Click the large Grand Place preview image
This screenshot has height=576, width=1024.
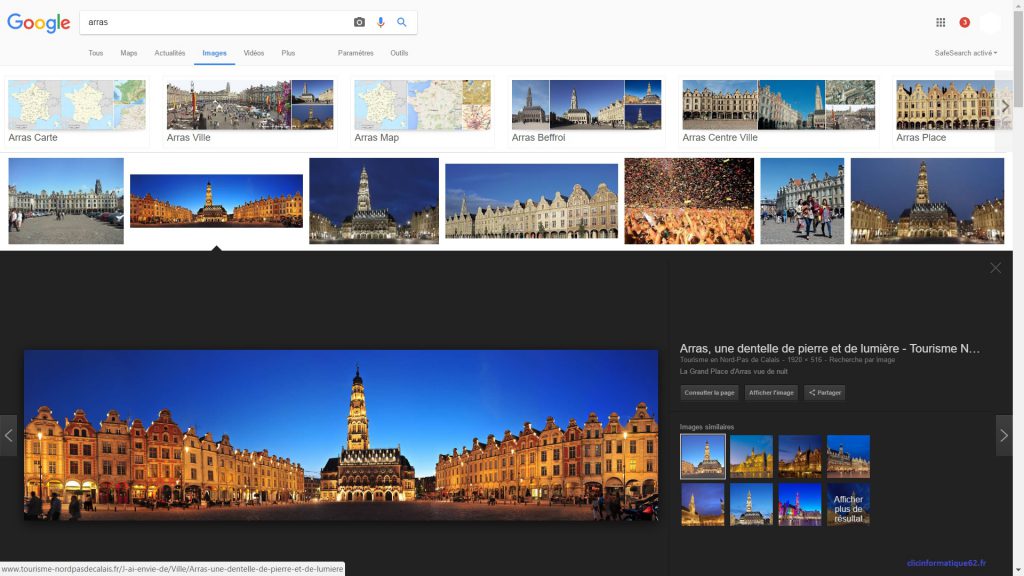coord(341,435)
